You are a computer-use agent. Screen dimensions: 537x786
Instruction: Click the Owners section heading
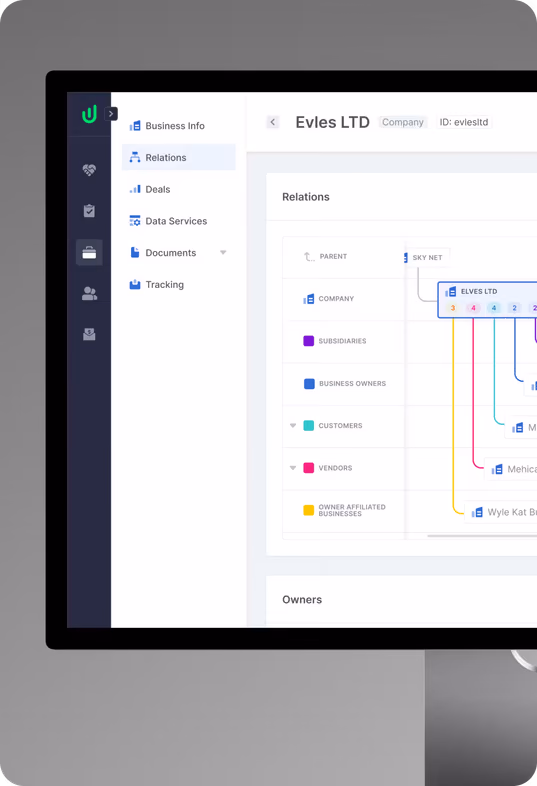click(302, 600)
